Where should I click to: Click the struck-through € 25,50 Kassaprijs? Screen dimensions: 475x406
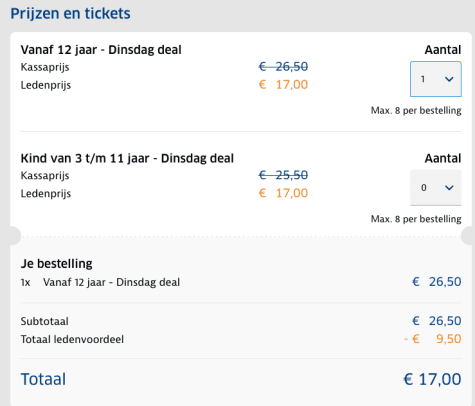coord(283,175)
